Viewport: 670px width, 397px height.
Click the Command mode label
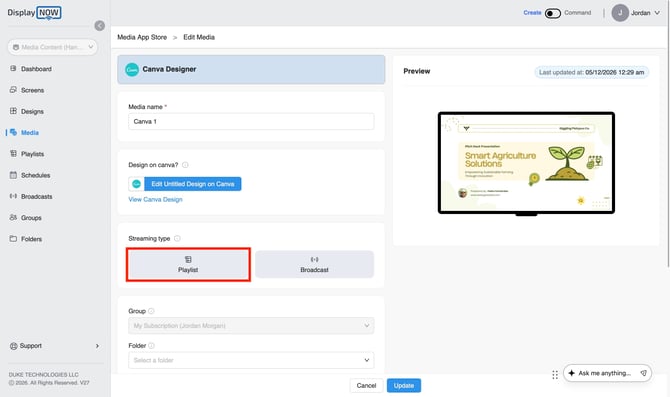click(x=578, y=13)
